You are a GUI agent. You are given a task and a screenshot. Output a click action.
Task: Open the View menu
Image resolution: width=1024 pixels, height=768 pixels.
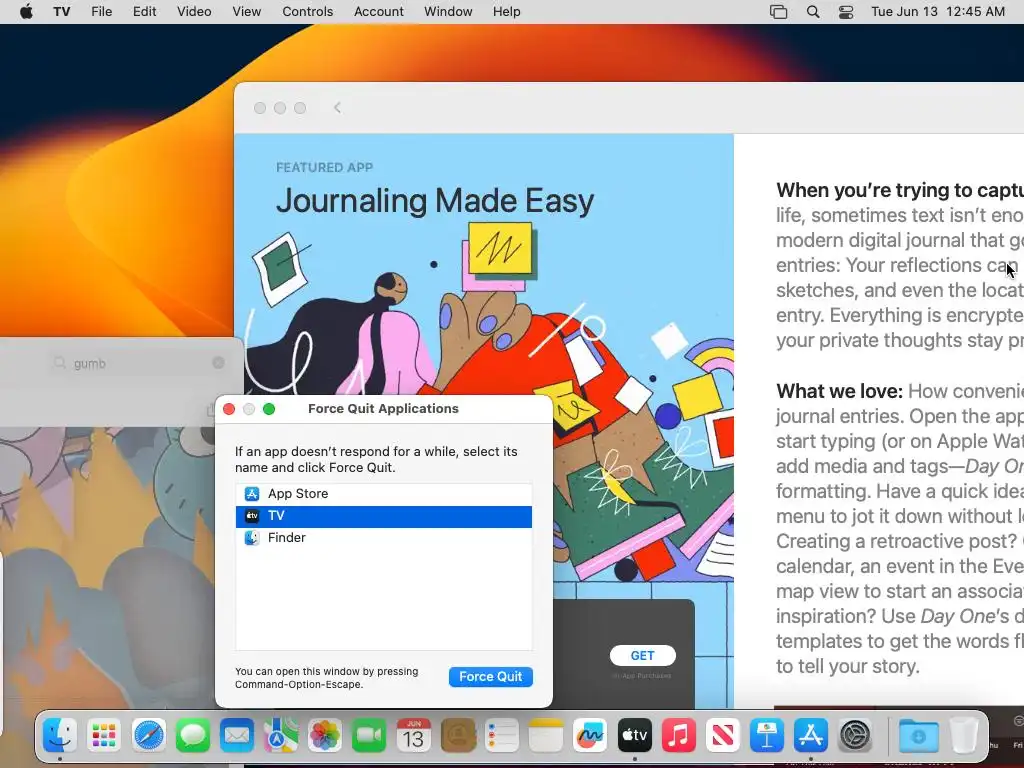pos(246,12)
